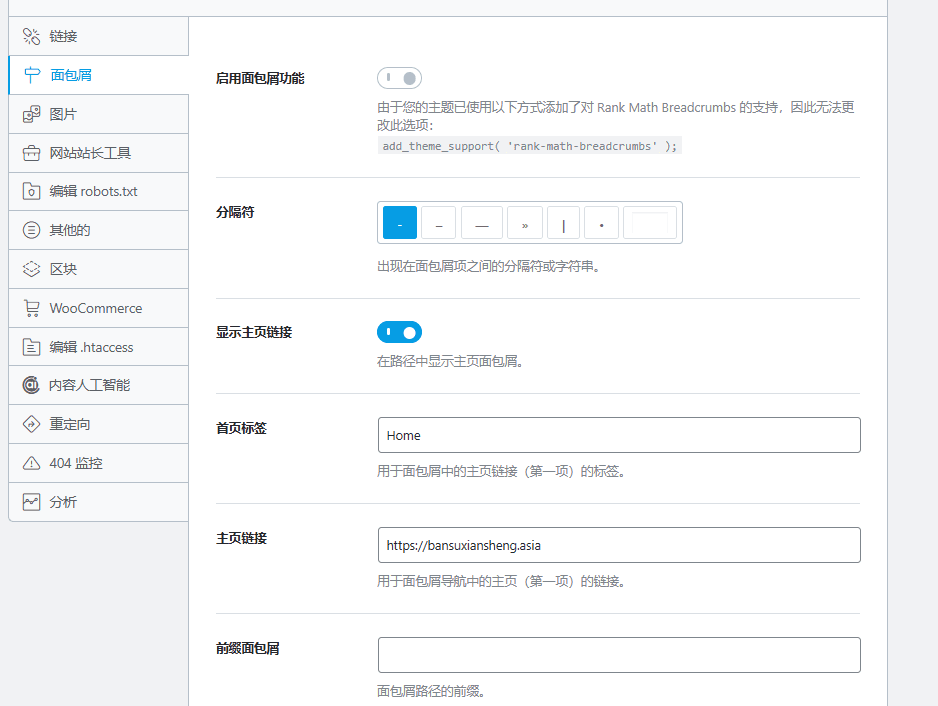Viewport: 938px width, 706px height.
Task: Click the file icon beside 编辑 robots.txt
Action: (x=32, y=191)
